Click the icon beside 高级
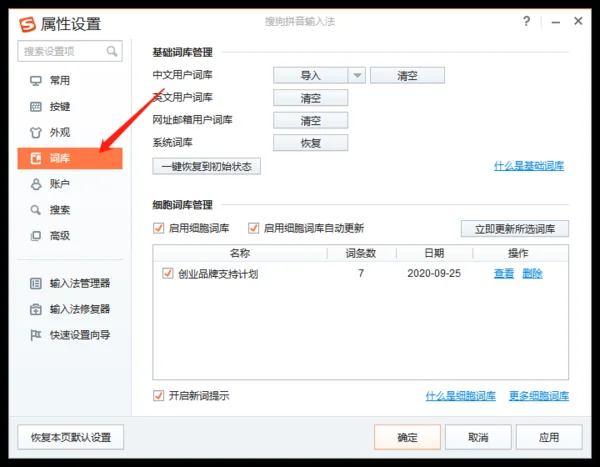Viewport: 600px width, 467px height. (x=36, y=237)
